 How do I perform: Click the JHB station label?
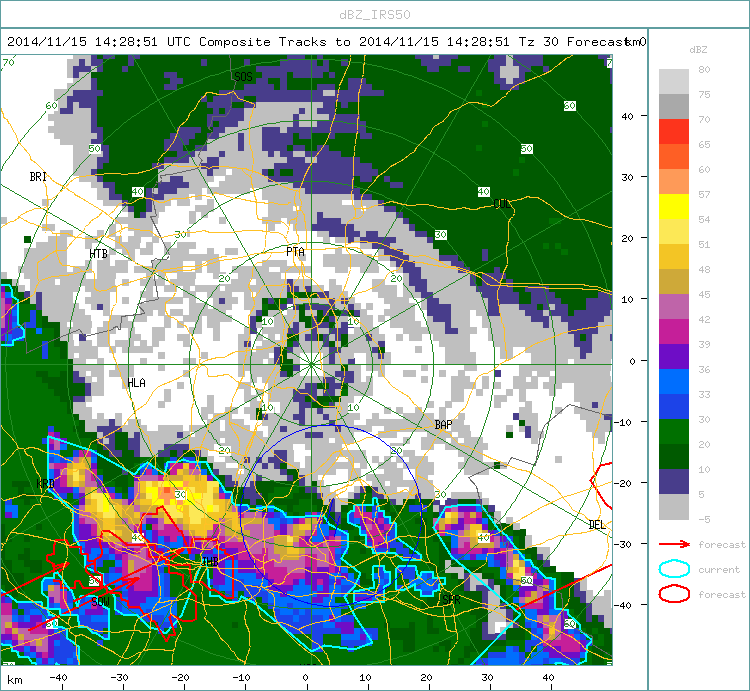coord(210,561)
